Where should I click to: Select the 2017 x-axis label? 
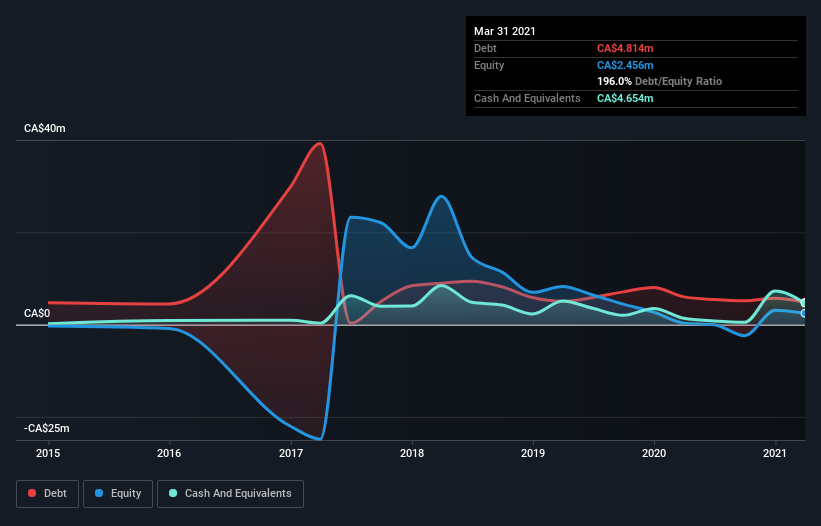(291, 453)
